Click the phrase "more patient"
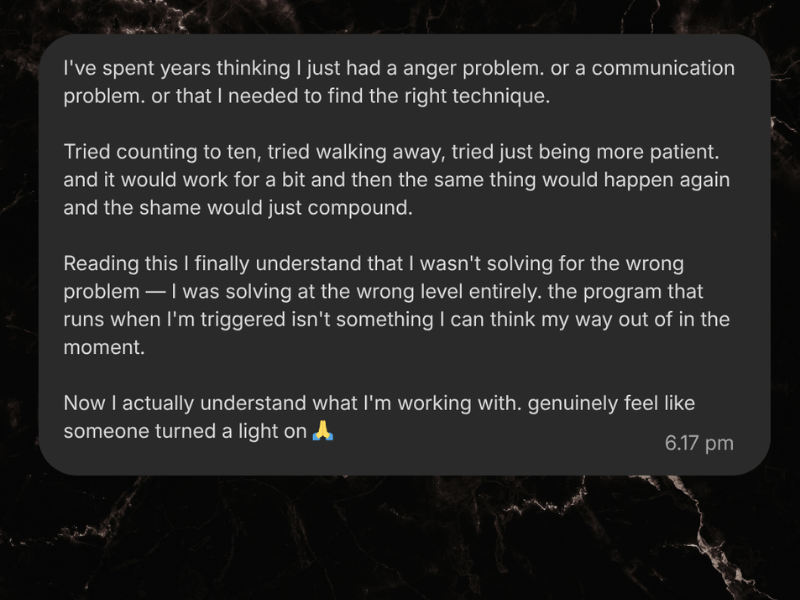The width and height of the screenshot is (800, 600). (663, 153)
